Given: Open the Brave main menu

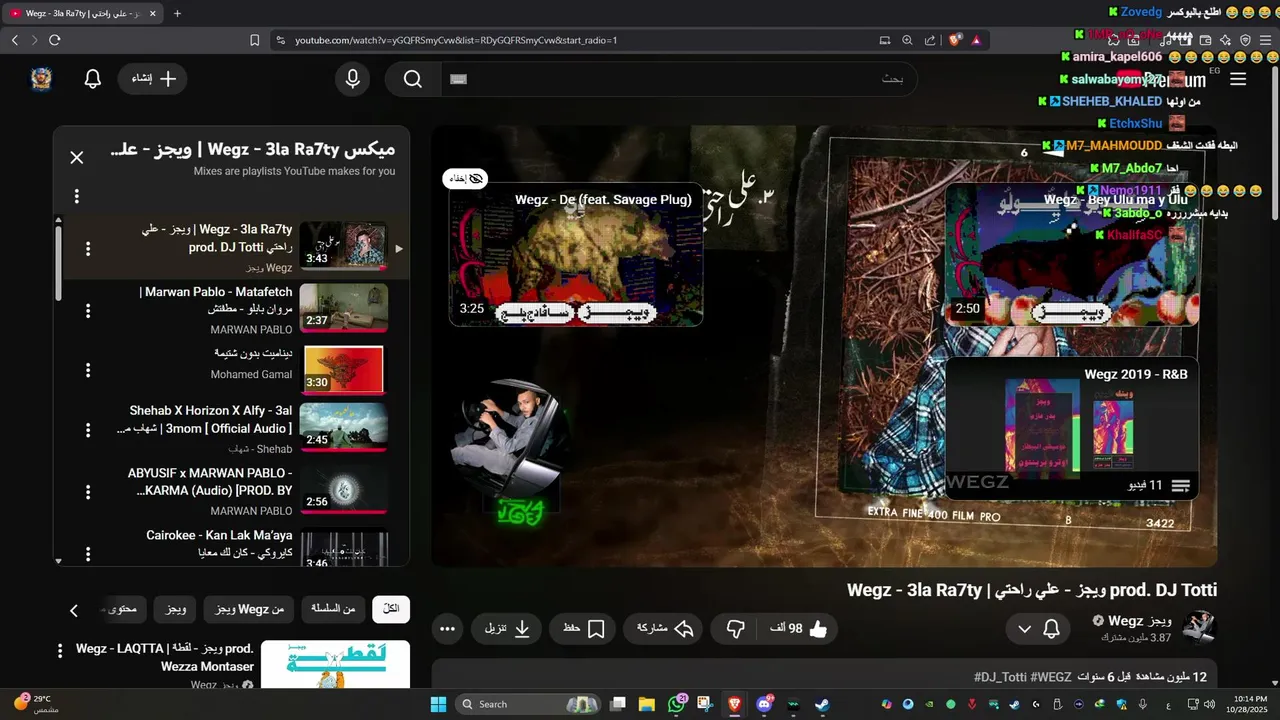Looking at the screenshot, I should pyautogui.click(x=1265, y=40).
